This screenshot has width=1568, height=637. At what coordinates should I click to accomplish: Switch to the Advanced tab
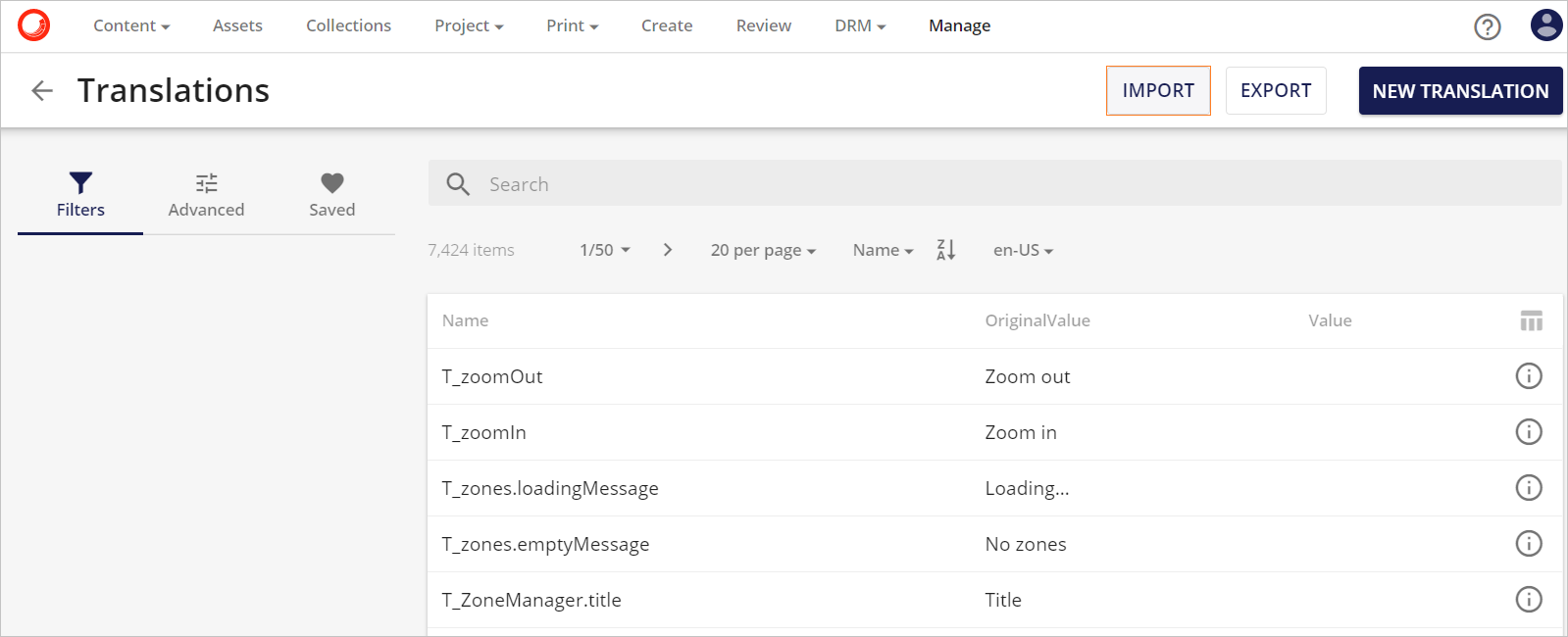[206, 196]
